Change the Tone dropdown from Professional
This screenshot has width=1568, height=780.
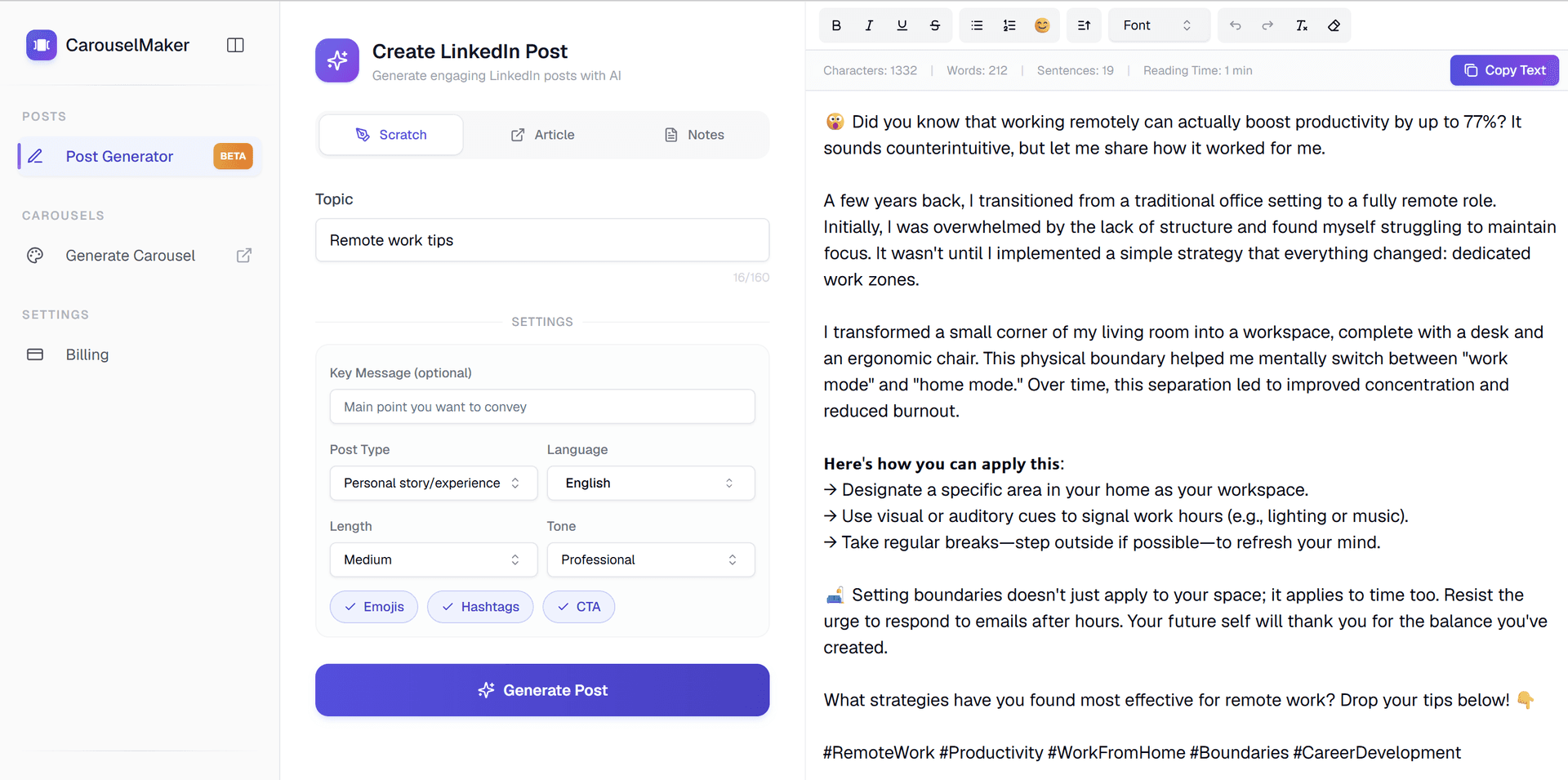pyautogui.click(x=650, y=559)
